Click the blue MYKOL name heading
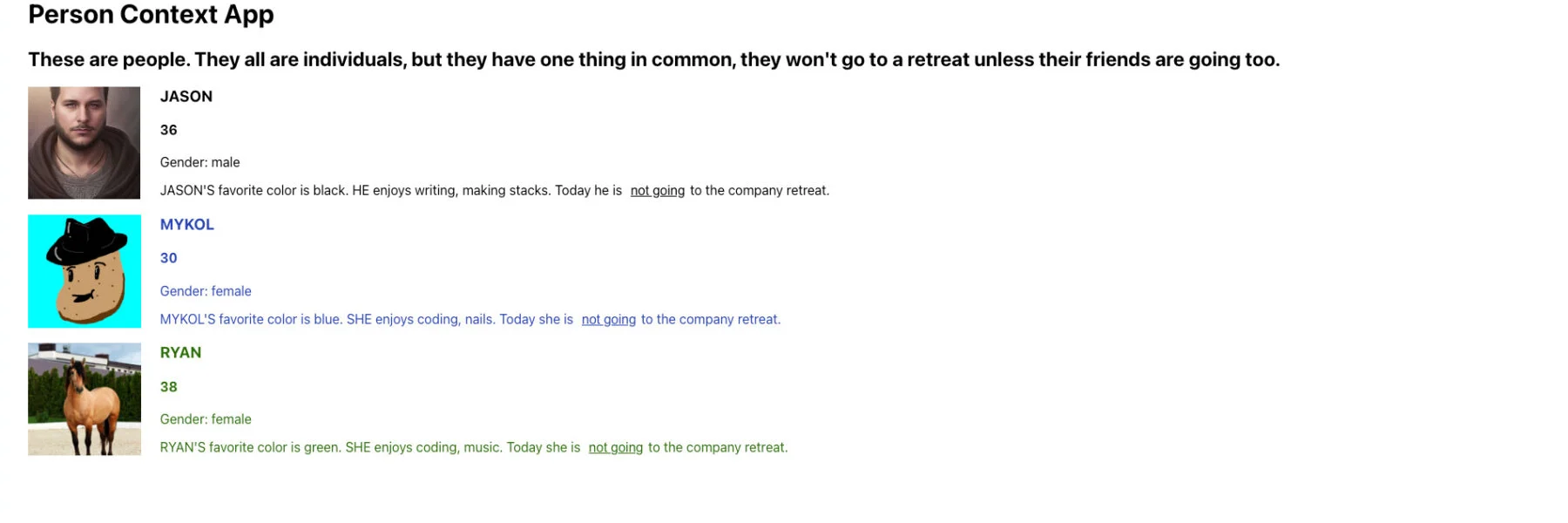The height and width of the screenshot is (523, 1568). (186, 225)
